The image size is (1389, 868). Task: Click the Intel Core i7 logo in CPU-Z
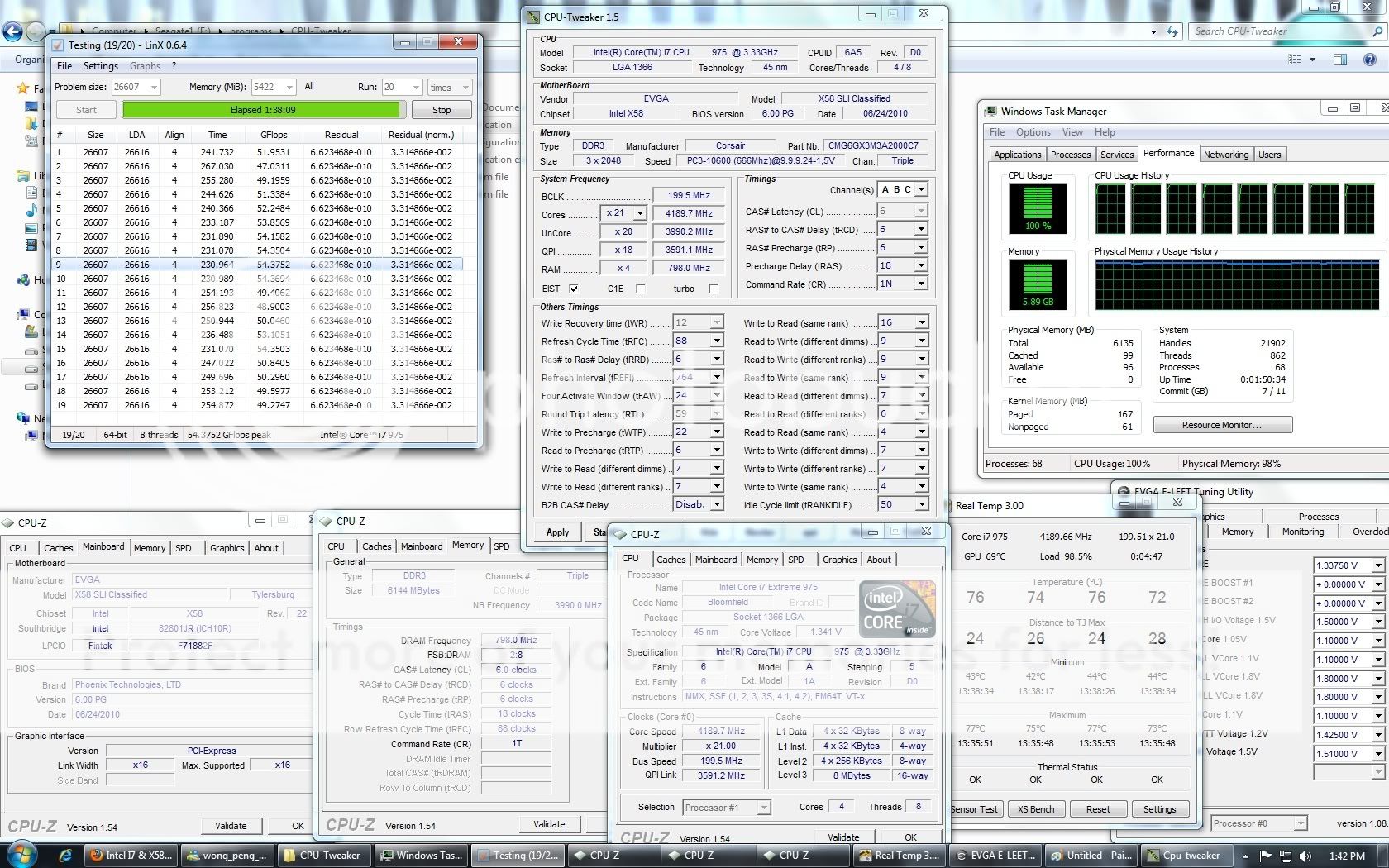(x=896, y=608)
